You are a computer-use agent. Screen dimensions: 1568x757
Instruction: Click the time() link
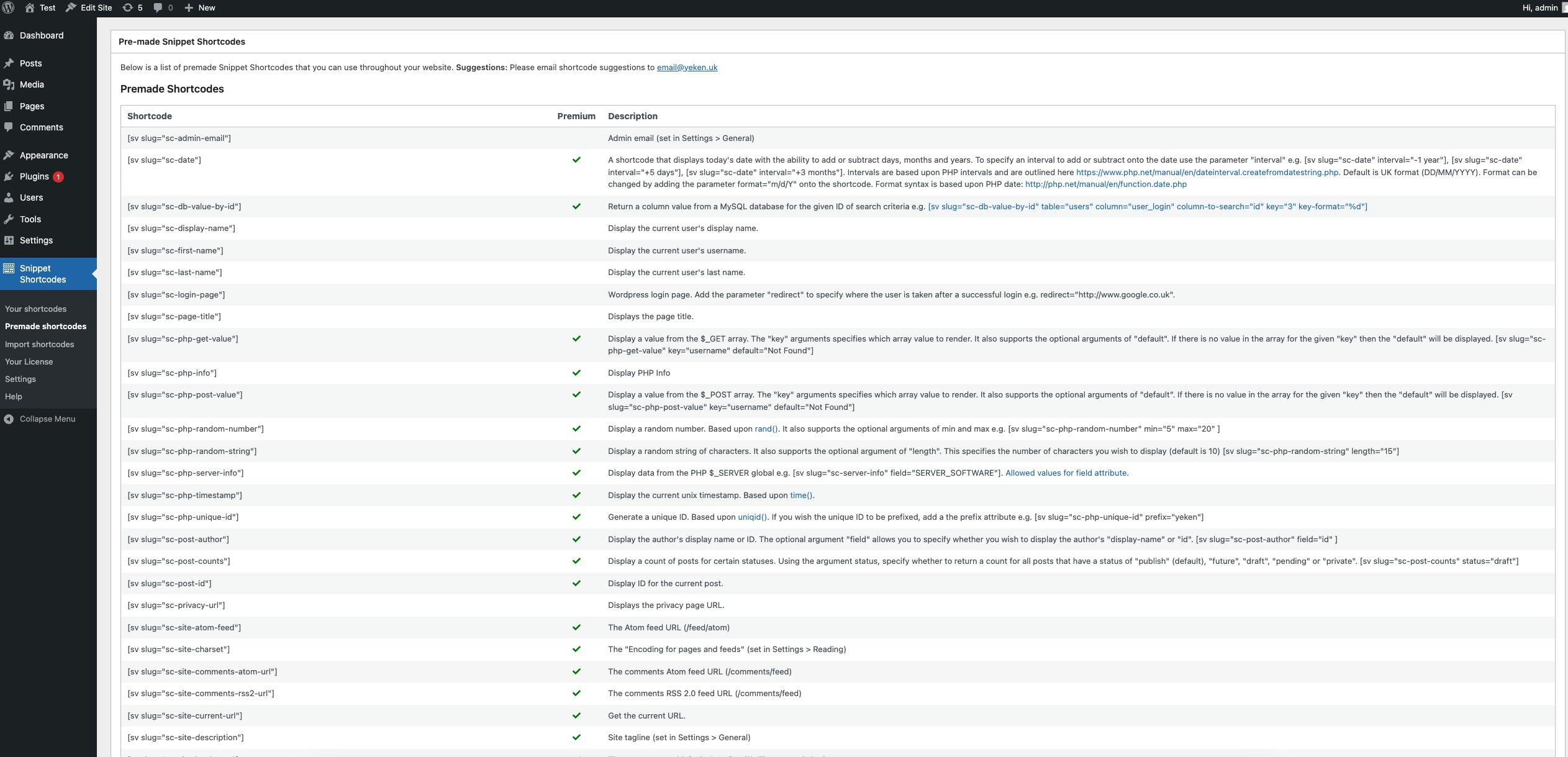click(x=801, y=495)
